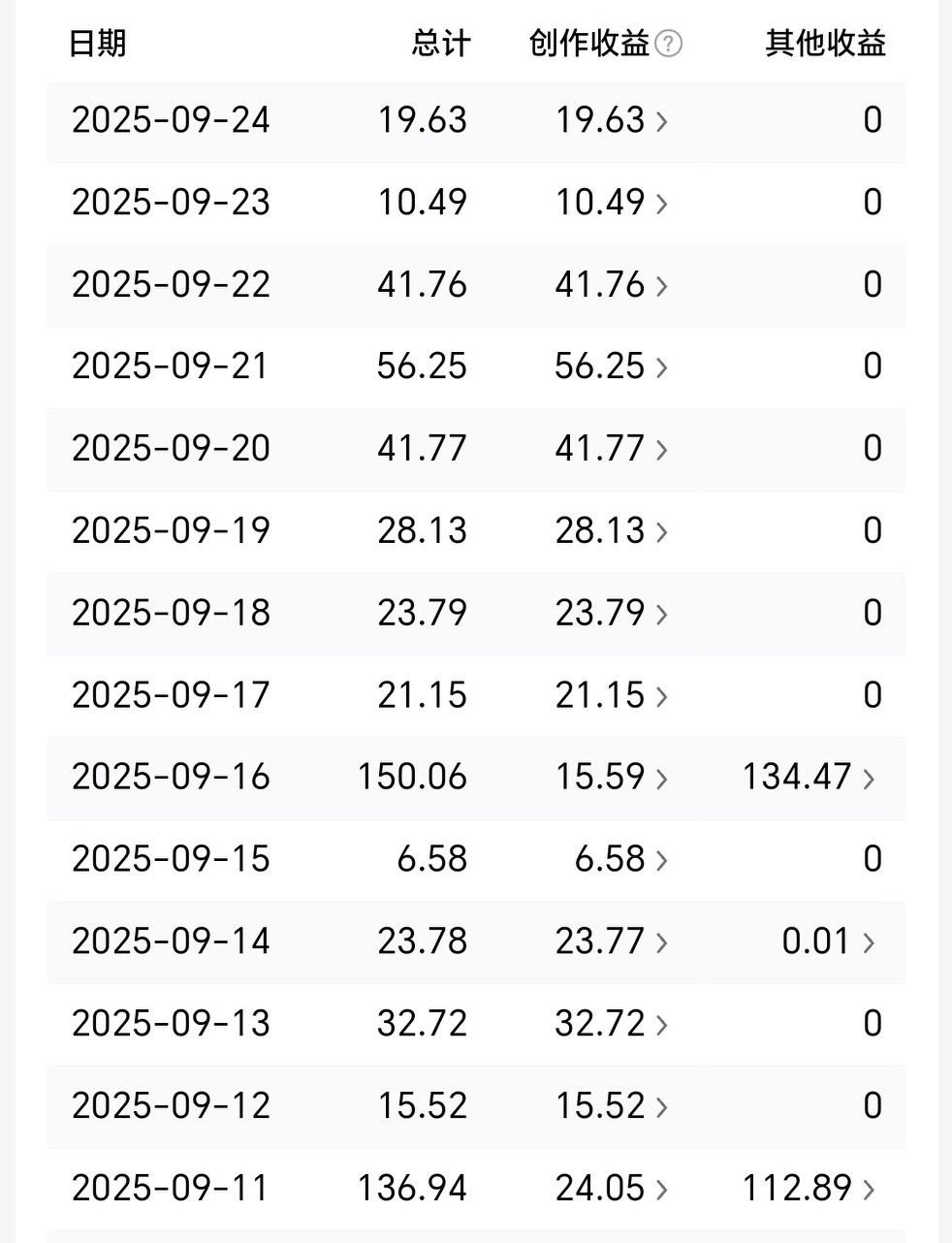Screen dimensions: 952x1243
Task: Expand 创作收益 15.59 for 2025-09-16
Action: point(661,779)
